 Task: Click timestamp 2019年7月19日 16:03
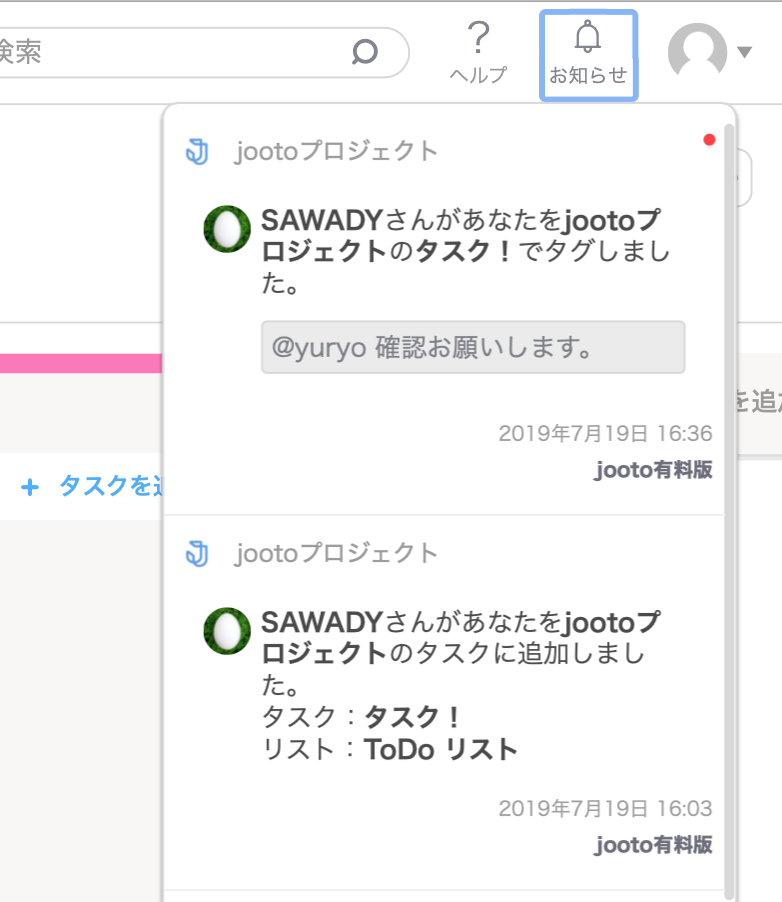click(605, 809)
